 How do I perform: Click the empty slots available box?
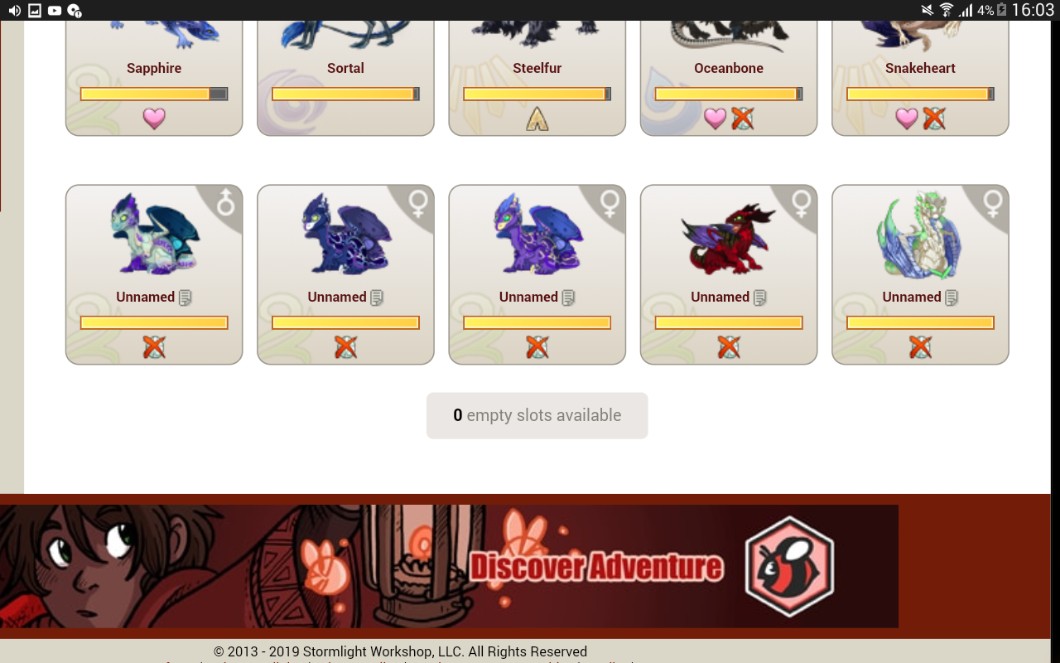(x=537, y=416)
